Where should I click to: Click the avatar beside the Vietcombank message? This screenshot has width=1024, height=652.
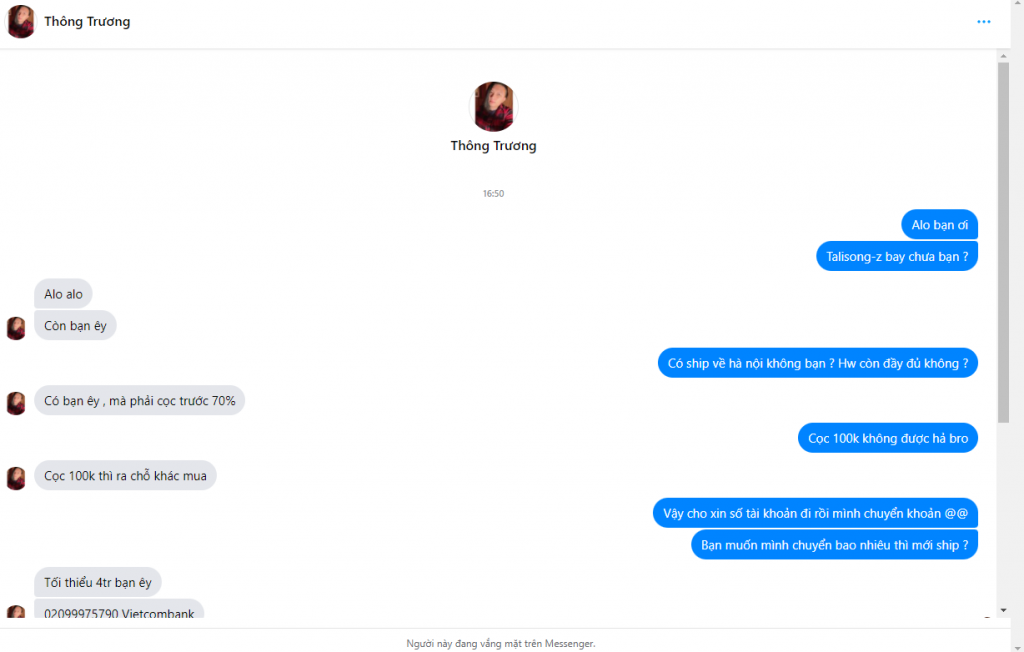pyautogui.click(x=16, y=613)
